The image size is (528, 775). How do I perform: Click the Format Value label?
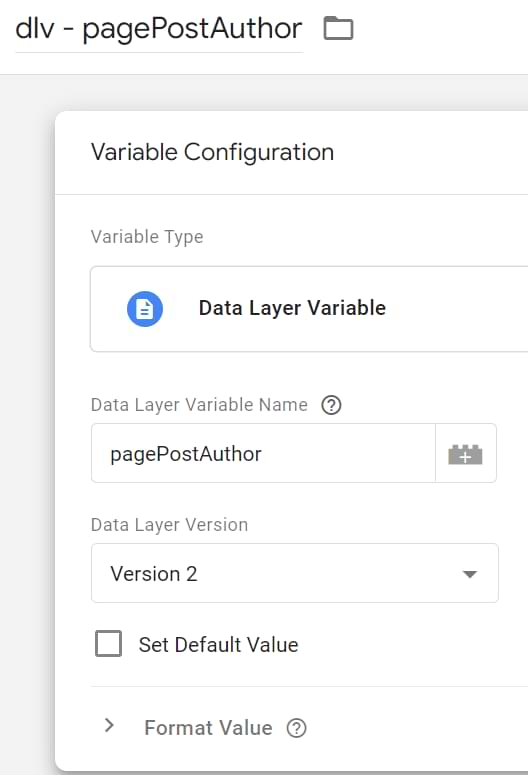click(208, 728)
